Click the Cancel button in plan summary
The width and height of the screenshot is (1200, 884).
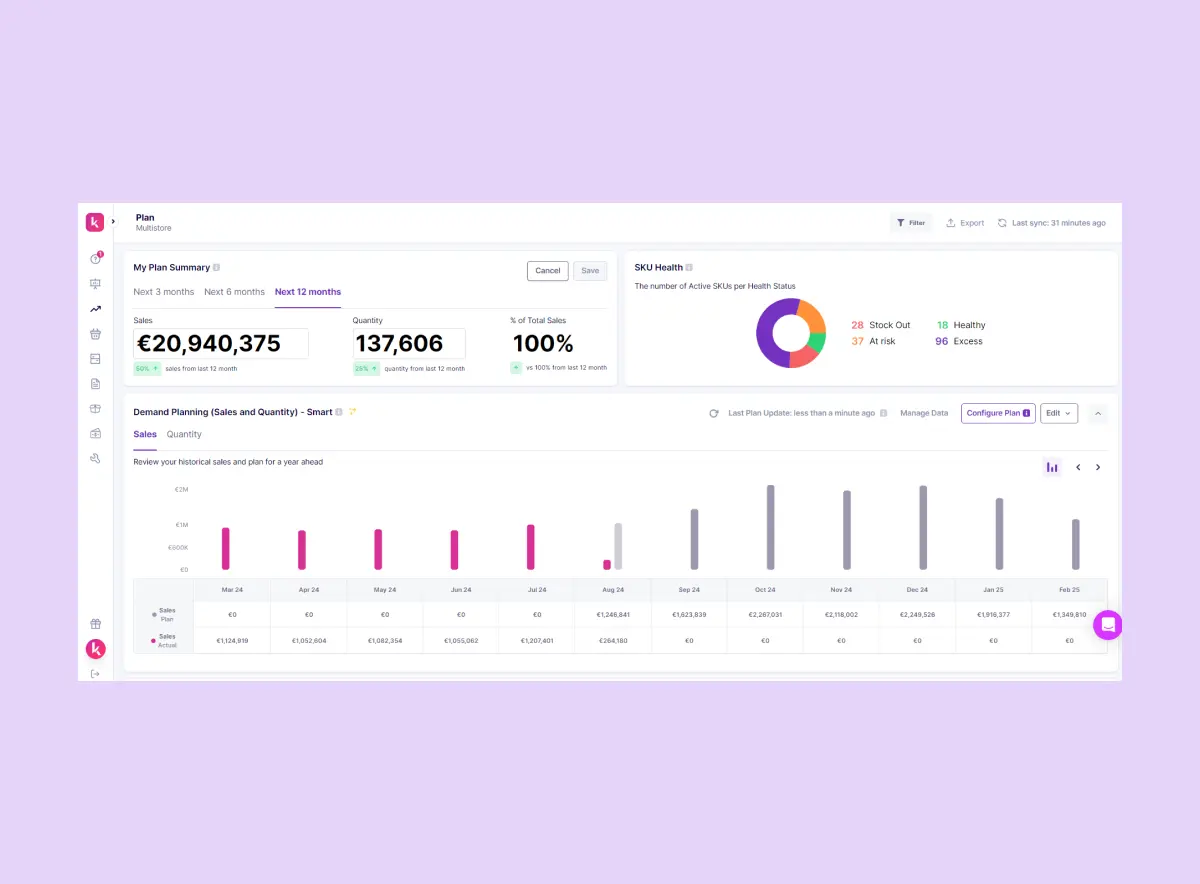tap(548, 271)
